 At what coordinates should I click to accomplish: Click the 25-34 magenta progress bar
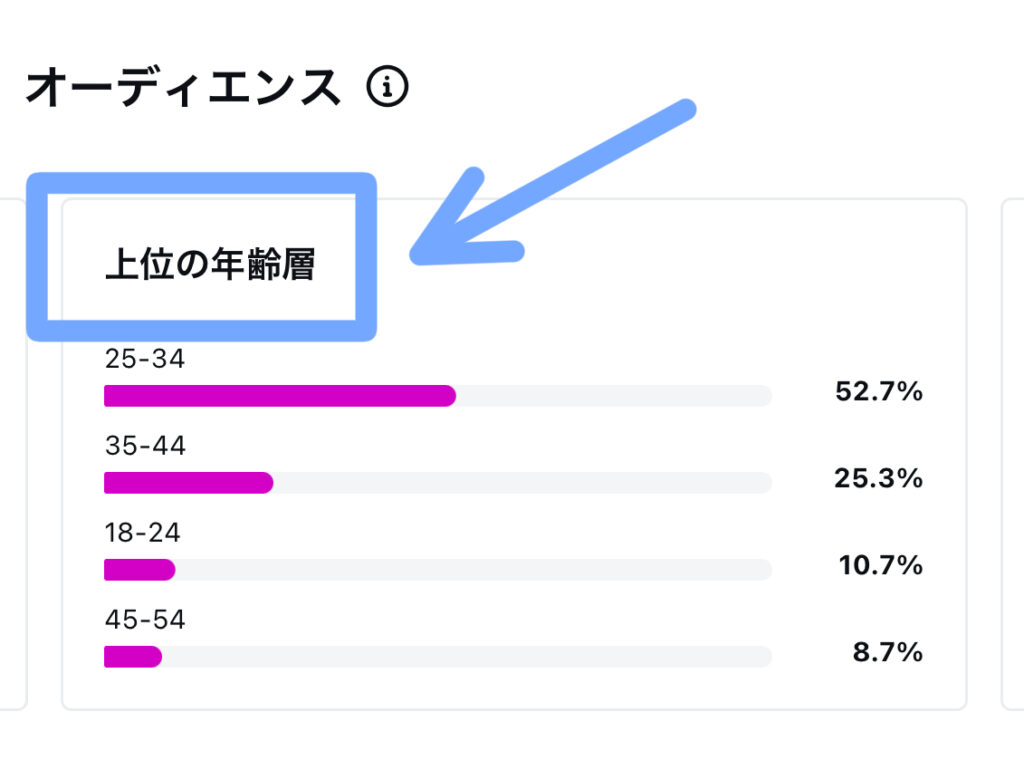tap(280, 396)
